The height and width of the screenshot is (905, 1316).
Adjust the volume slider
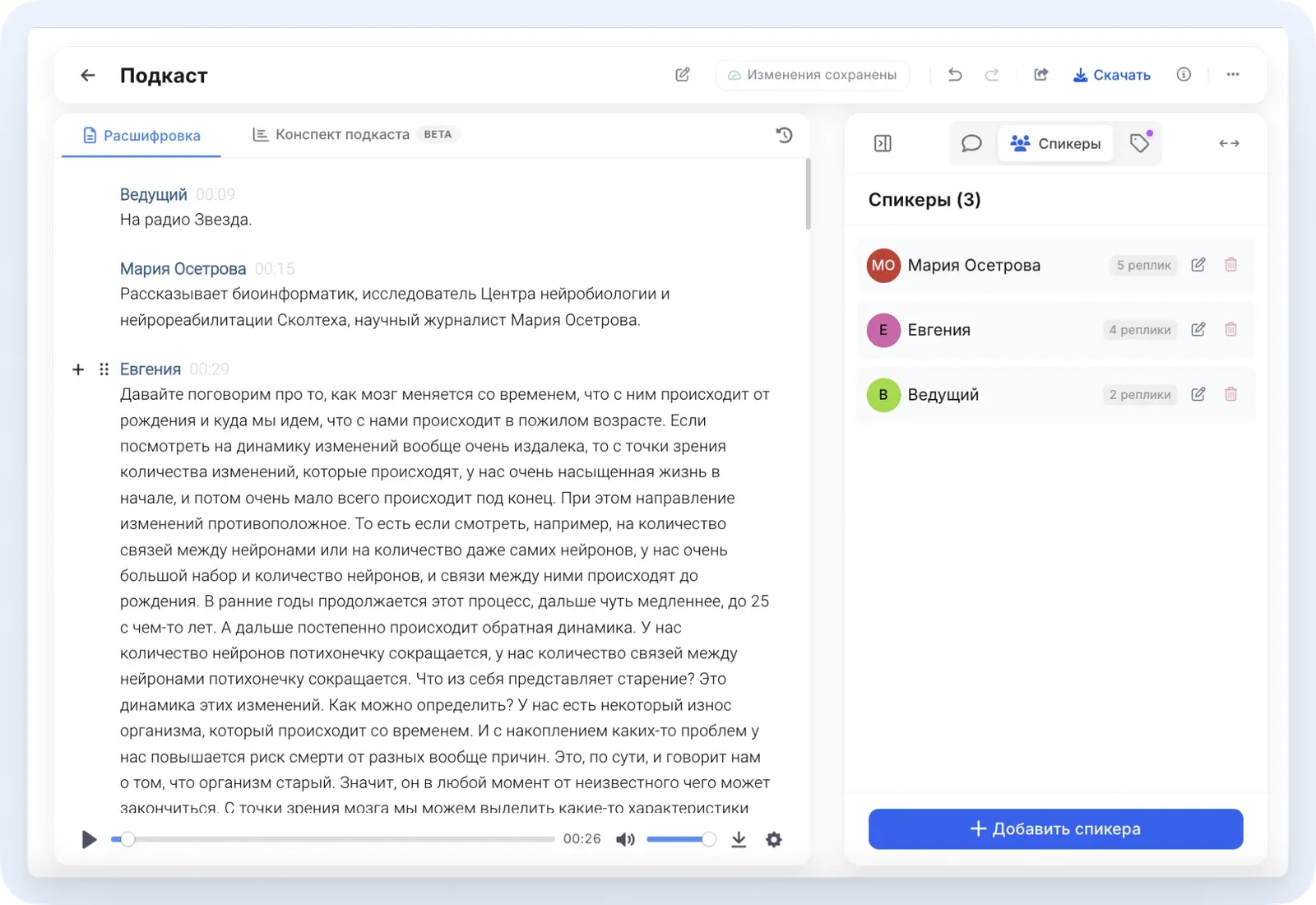coord(681,839)
